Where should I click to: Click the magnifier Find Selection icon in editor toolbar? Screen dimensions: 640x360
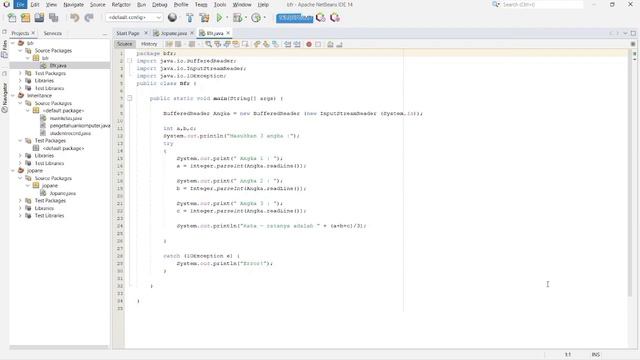coord(209,44)
